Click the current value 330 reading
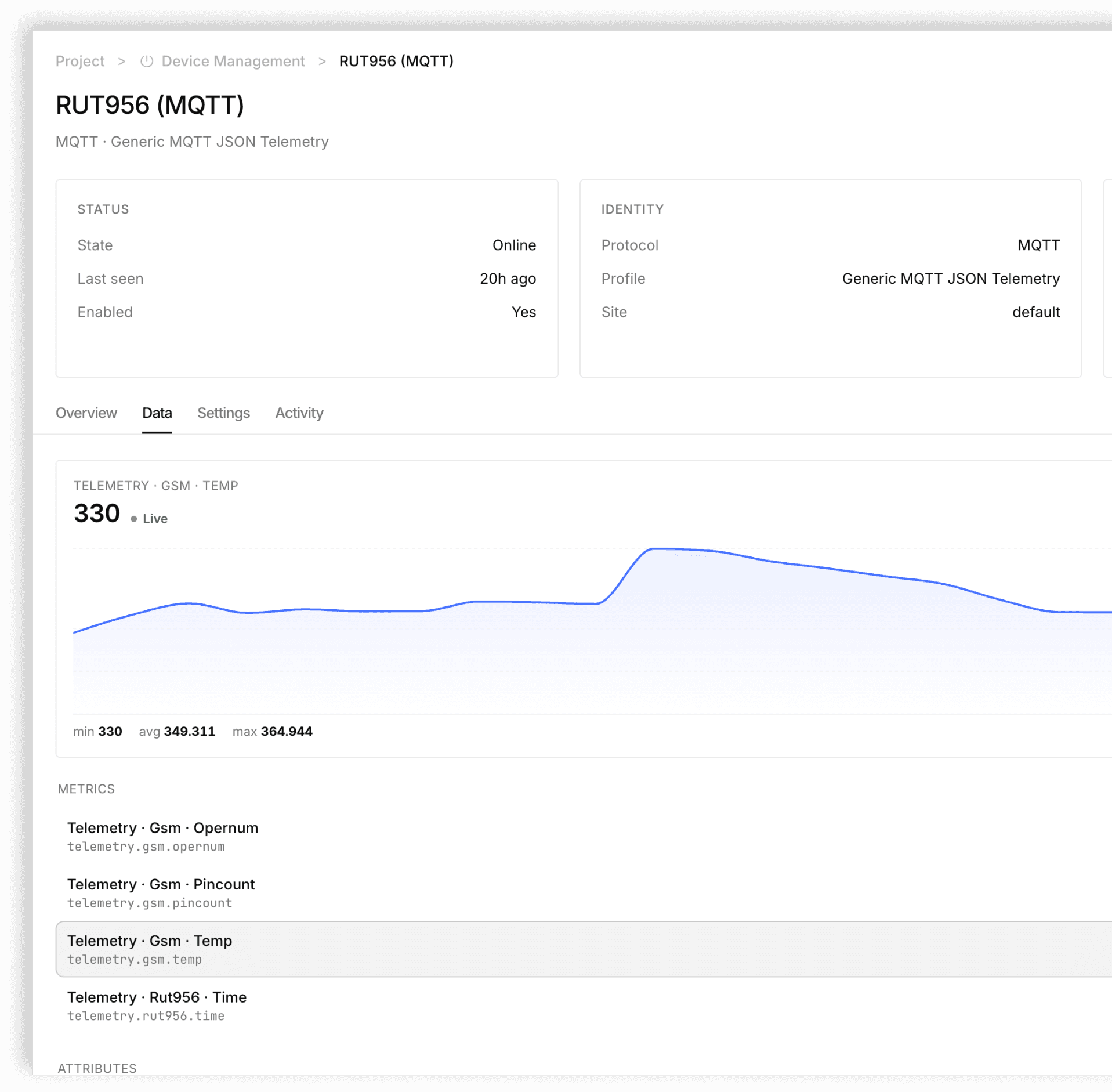This screenshot has width=1112, height=1092. click(x=97, y=513)
